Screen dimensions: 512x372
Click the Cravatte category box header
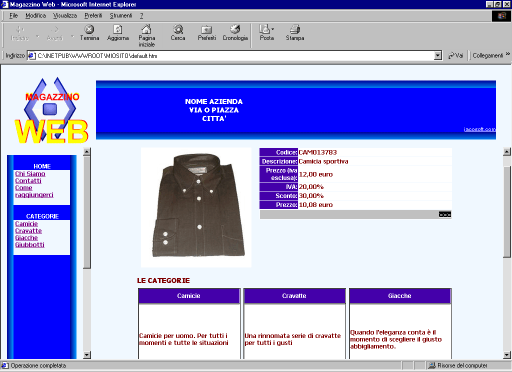[294, 296]
